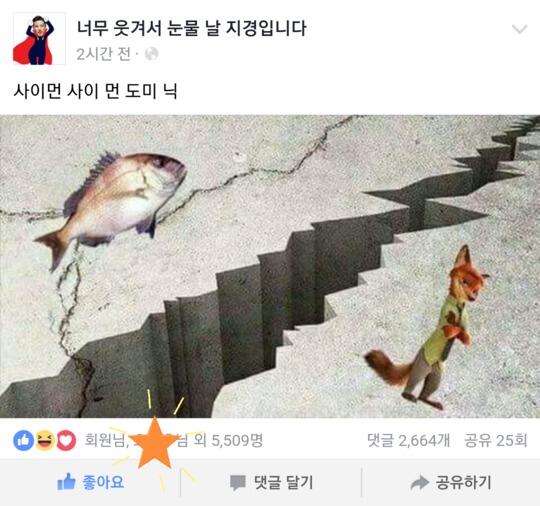
Task: Click the 2시간 전 timestamp
Action: coord(103,54)
